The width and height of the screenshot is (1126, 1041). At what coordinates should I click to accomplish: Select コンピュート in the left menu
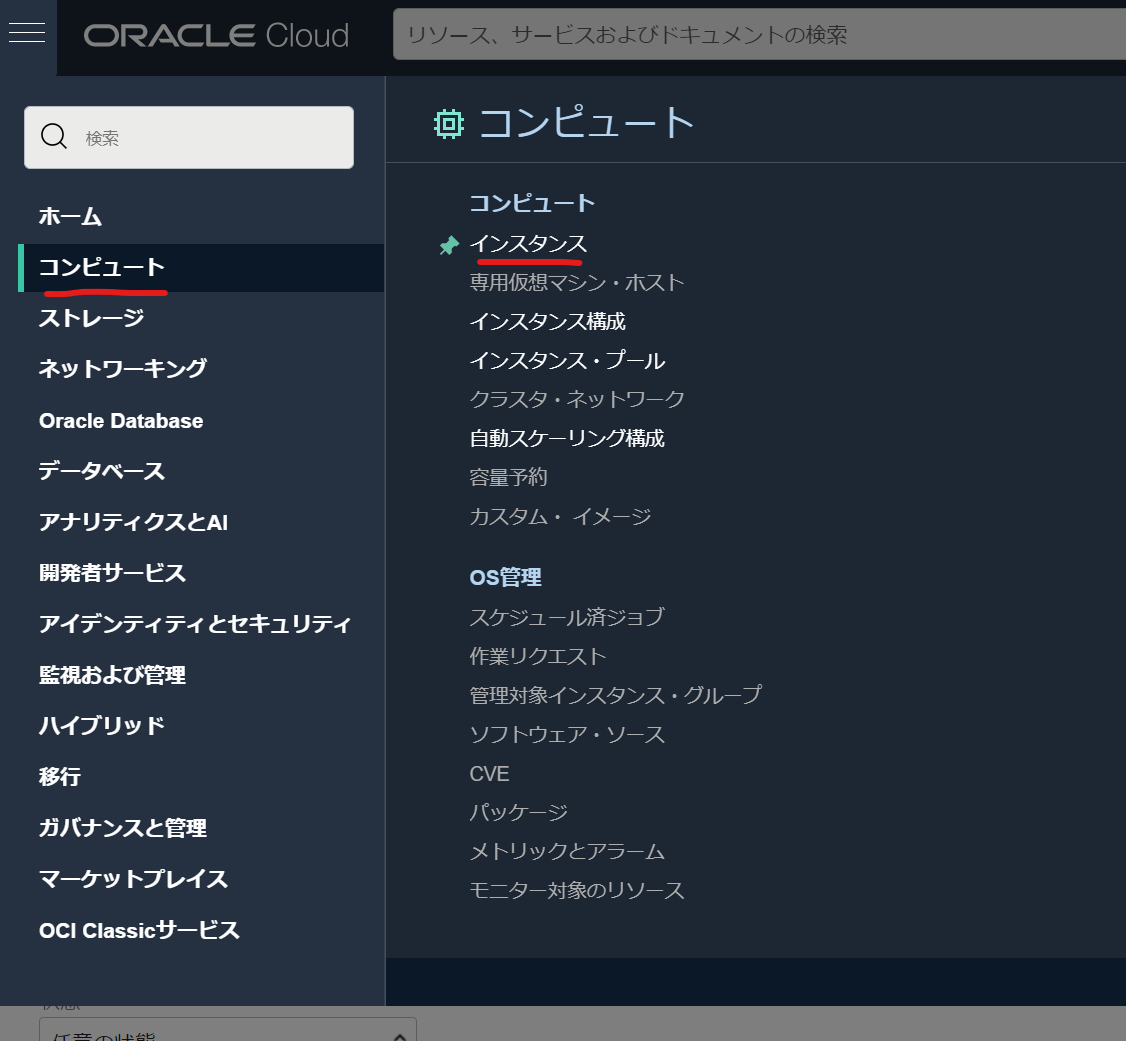201,268
